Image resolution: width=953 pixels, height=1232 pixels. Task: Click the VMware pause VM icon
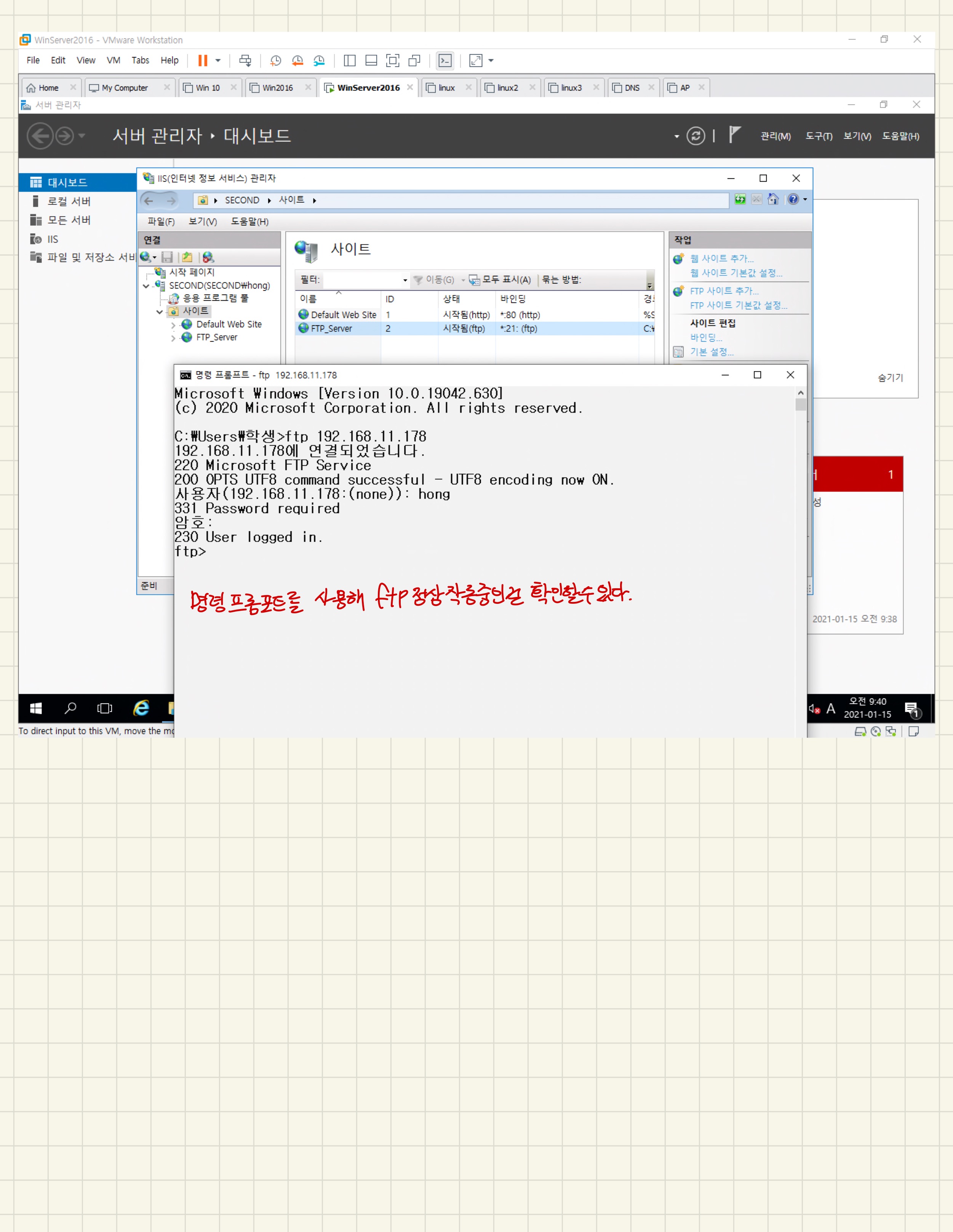203,61
